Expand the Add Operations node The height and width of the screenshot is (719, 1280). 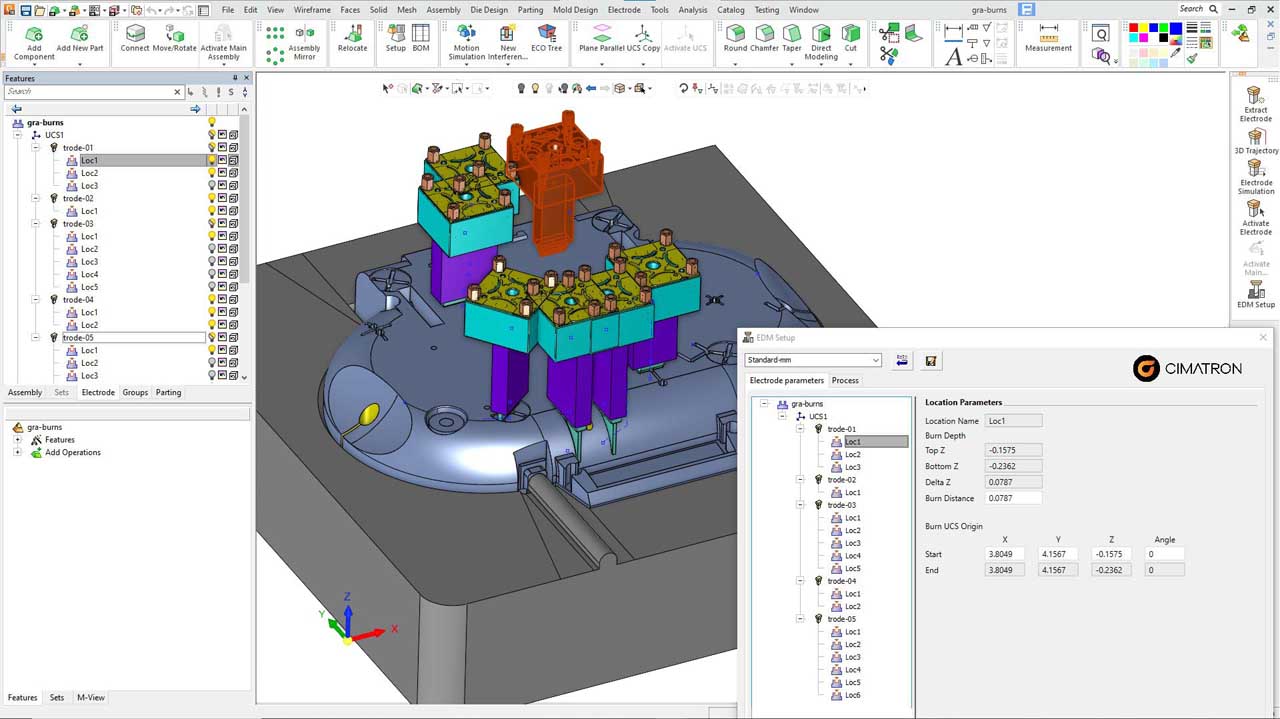point(18,452)
